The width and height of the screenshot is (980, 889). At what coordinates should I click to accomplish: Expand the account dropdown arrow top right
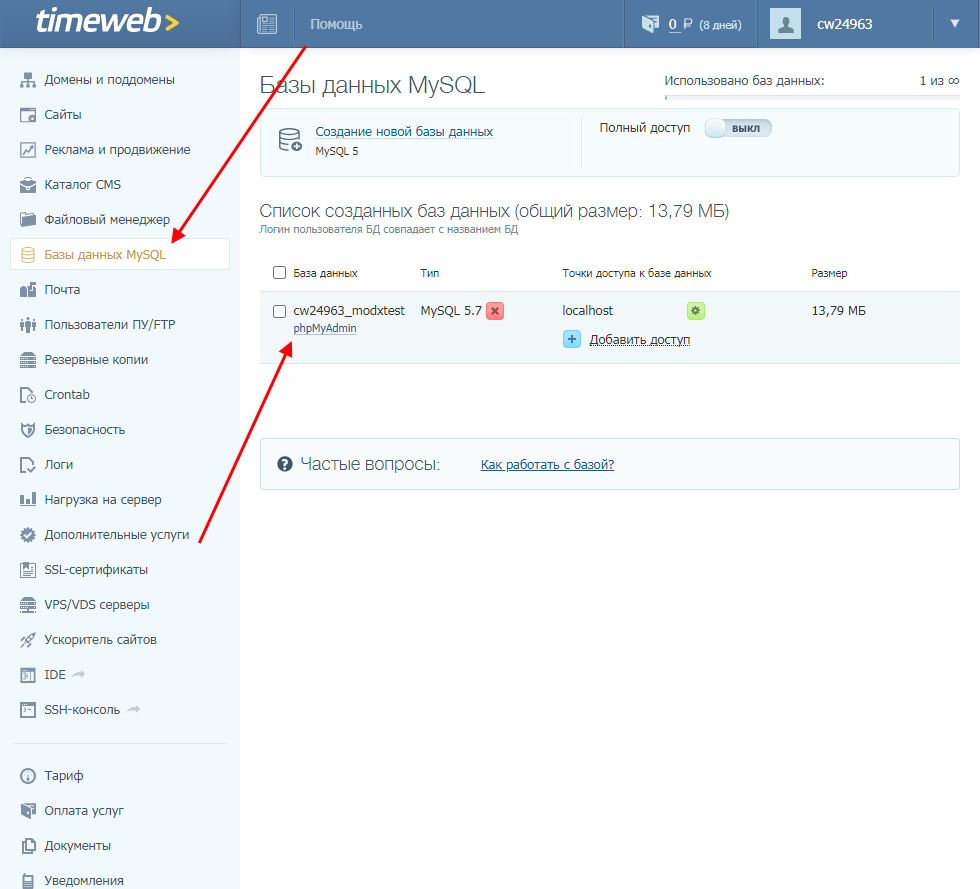click(x=955, y=23)
